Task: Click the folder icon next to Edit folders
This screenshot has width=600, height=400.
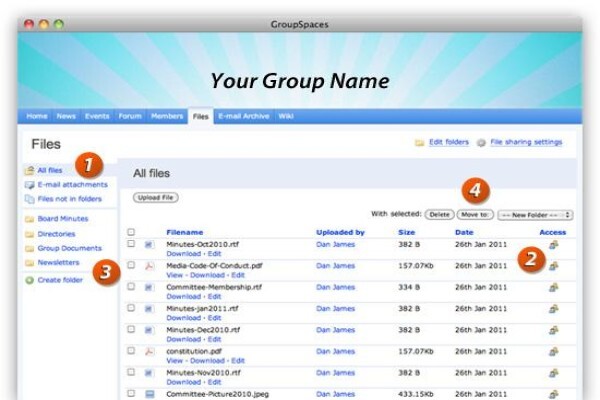Action: 420,143
